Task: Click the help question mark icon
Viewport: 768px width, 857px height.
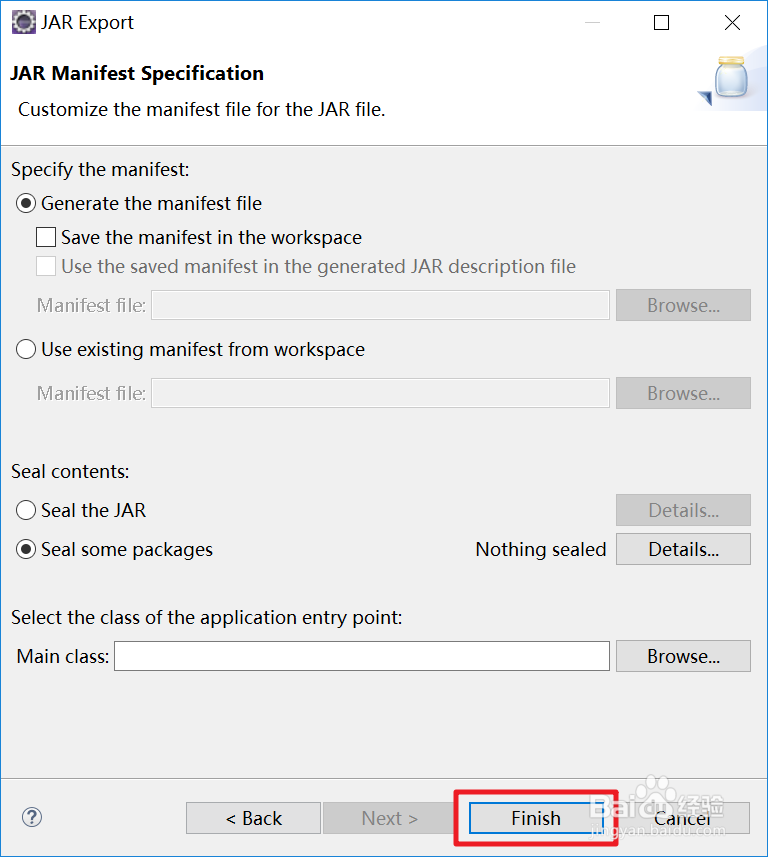Action: [x=31, y=817]
